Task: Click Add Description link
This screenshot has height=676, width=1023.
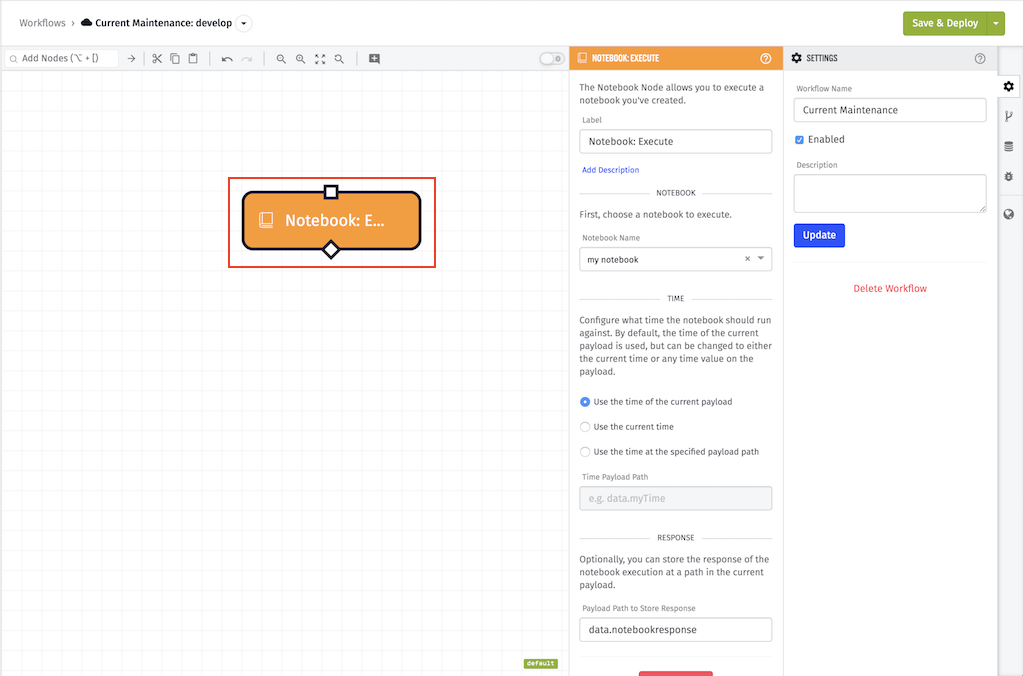Action: pyautogui.click(x=611, y=170)
